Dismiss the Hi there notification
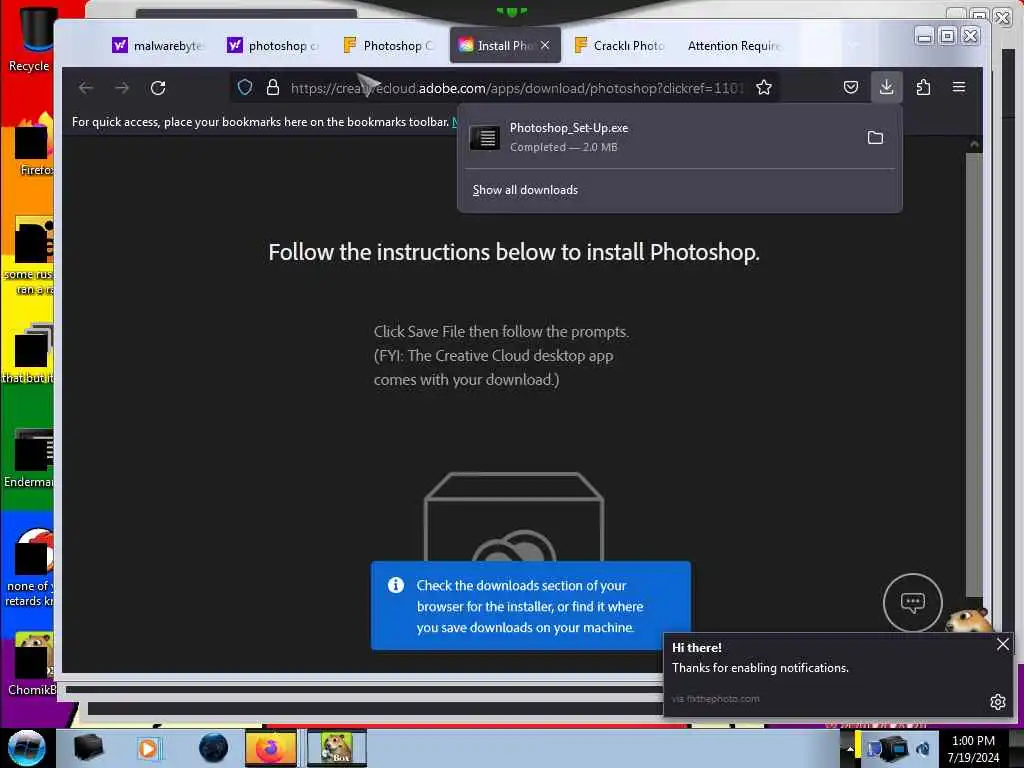Screen dimensions: 1024x768 coord(1002,645)
